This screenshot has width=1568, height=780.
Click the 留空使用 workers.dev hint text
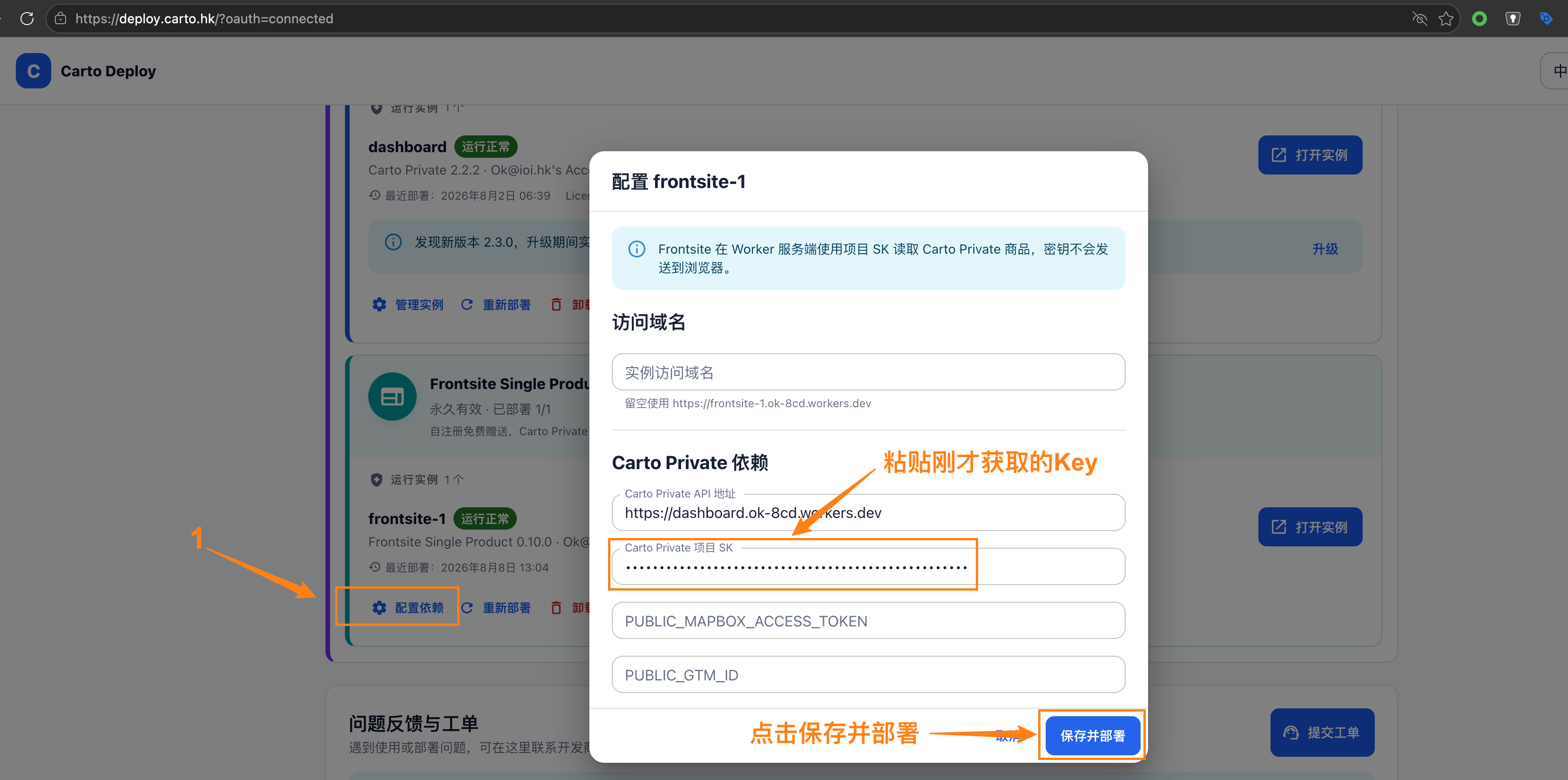point(748,403)
